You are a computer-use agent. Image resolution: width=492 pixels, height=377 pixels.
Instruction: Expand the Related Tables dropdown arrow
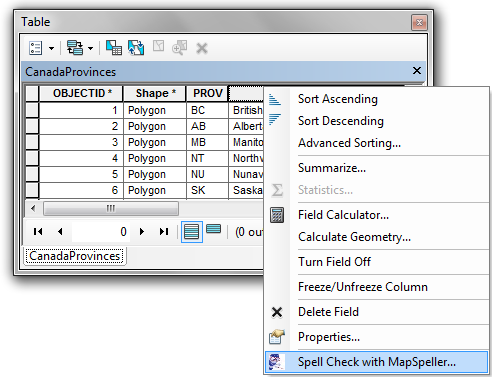[x=90, y=49]
